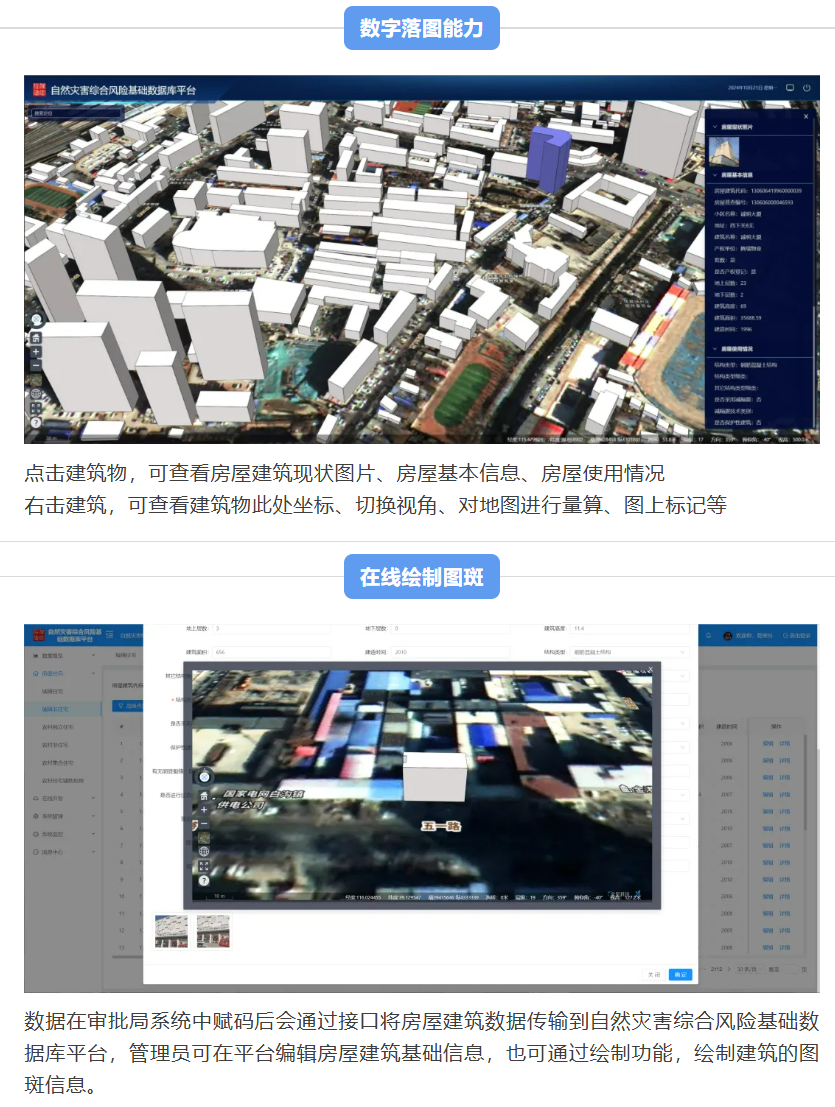This screenshot has height=1107, width=835.
Task: Zoom out using minus icon in drawing map
Action: 204,823
